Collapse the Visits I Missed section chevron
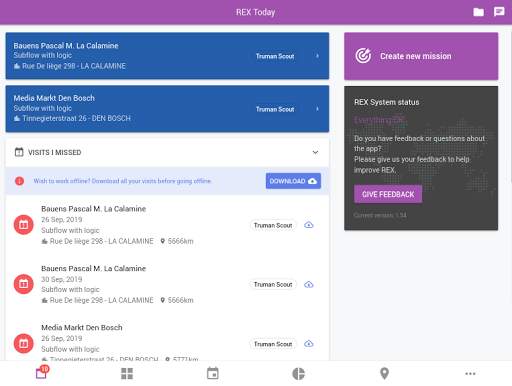512x386 pixels. tap(315, 153)
